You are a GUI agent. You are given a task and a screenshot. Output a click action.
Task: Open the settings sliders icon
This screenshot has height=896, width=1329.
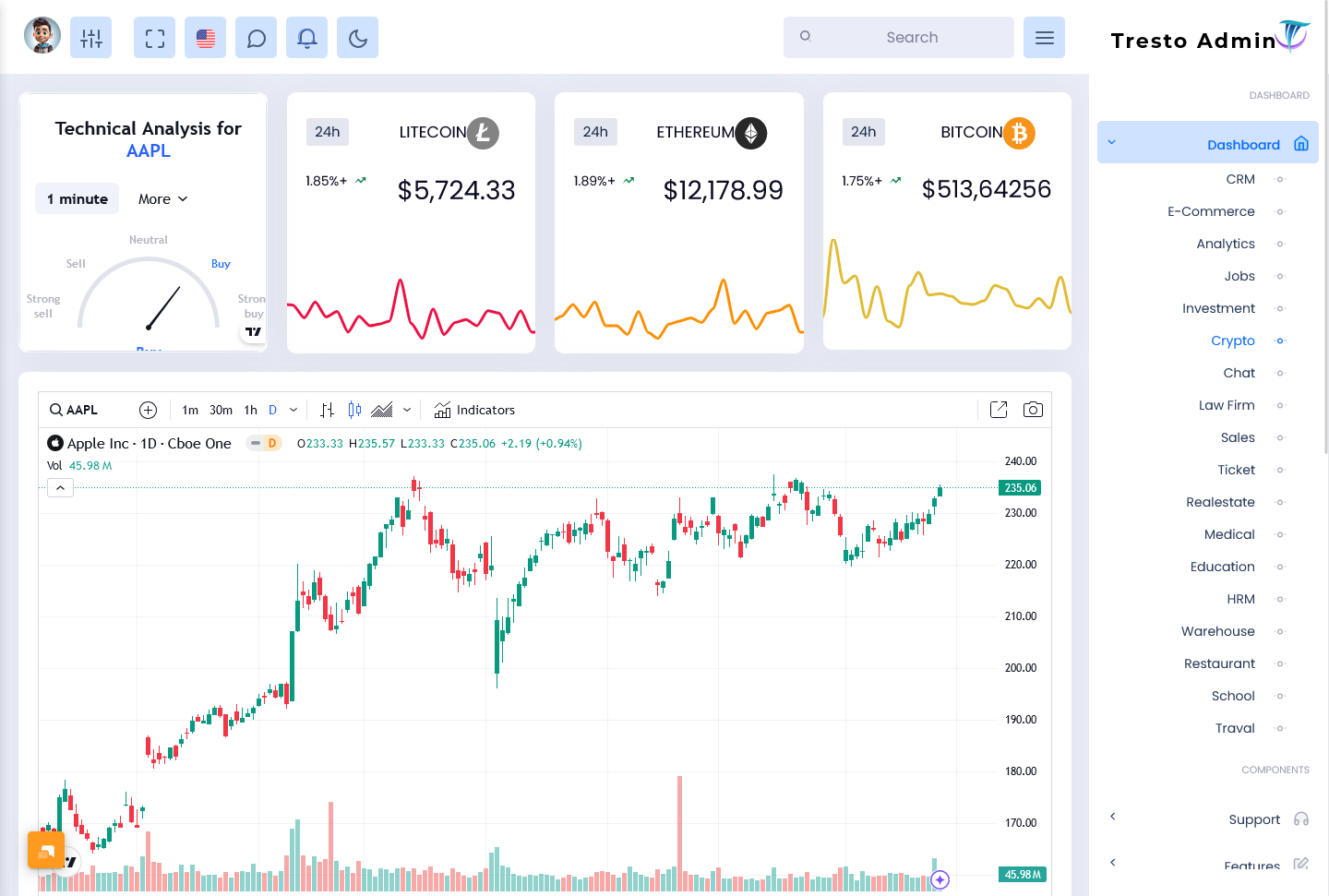click(x=90, y=38)
